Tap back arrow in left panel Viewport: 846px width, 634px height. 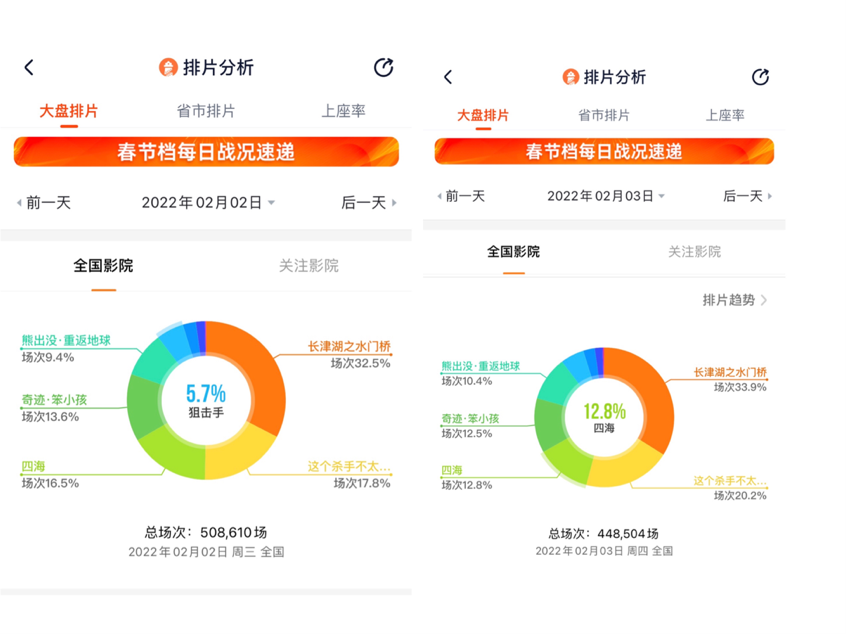point(29,68)
